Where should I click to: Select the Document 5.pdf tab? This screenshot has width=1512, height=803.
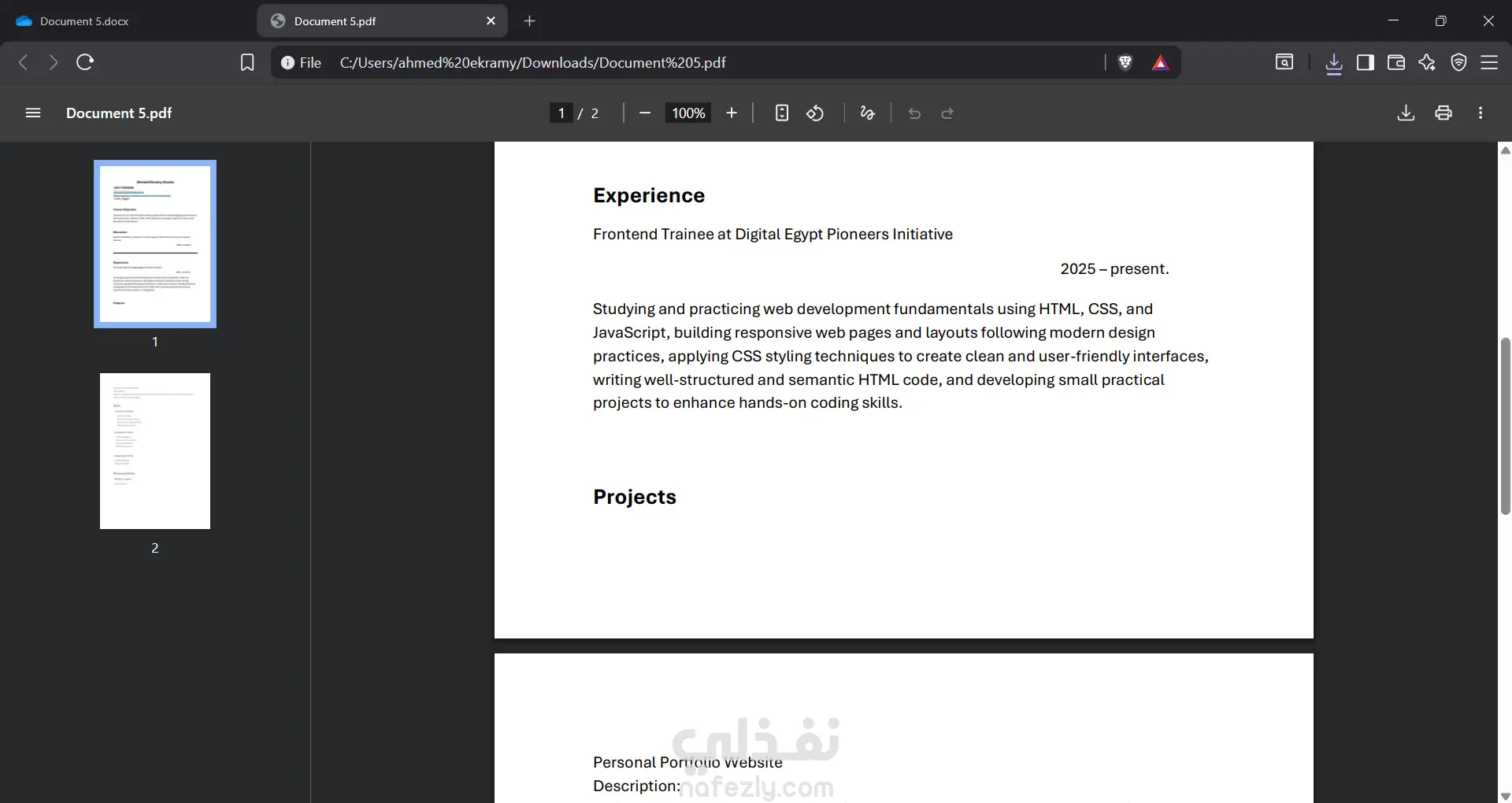click(x=382, y=21)
